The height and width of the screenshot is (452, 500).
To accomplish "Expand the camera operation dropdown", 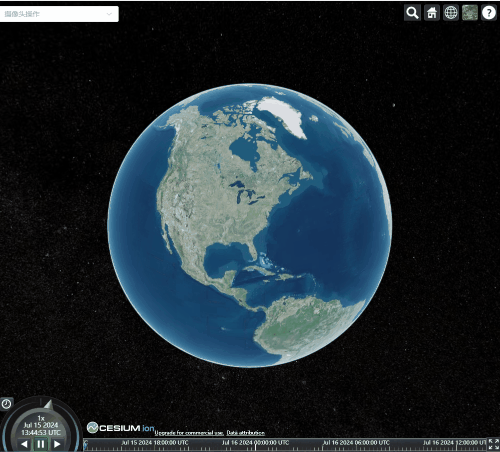I will 59,14.
